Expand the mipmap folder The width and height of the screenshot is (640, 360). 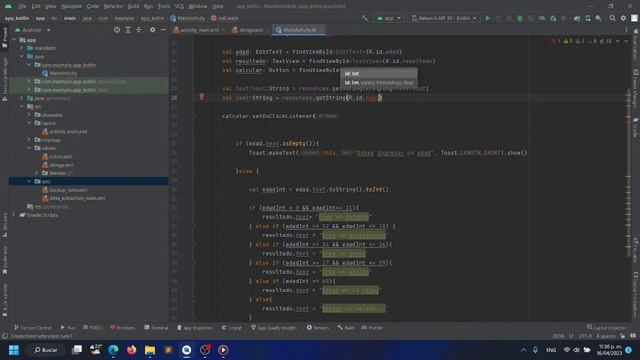click(29, 140)
